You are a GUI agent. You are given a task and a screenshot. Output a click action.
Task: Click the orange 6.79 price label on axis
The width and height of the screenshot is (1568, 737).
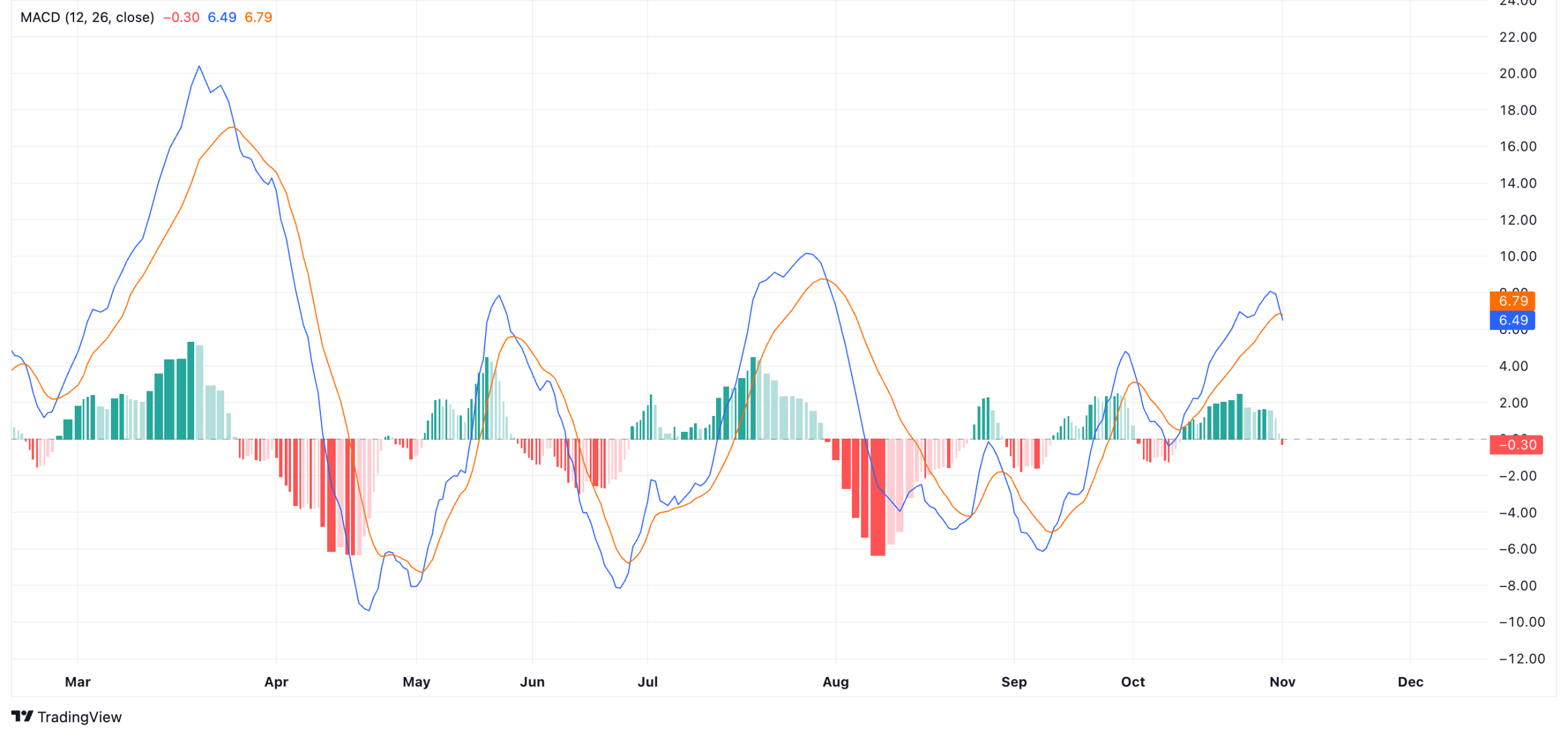pos(1512,301)
